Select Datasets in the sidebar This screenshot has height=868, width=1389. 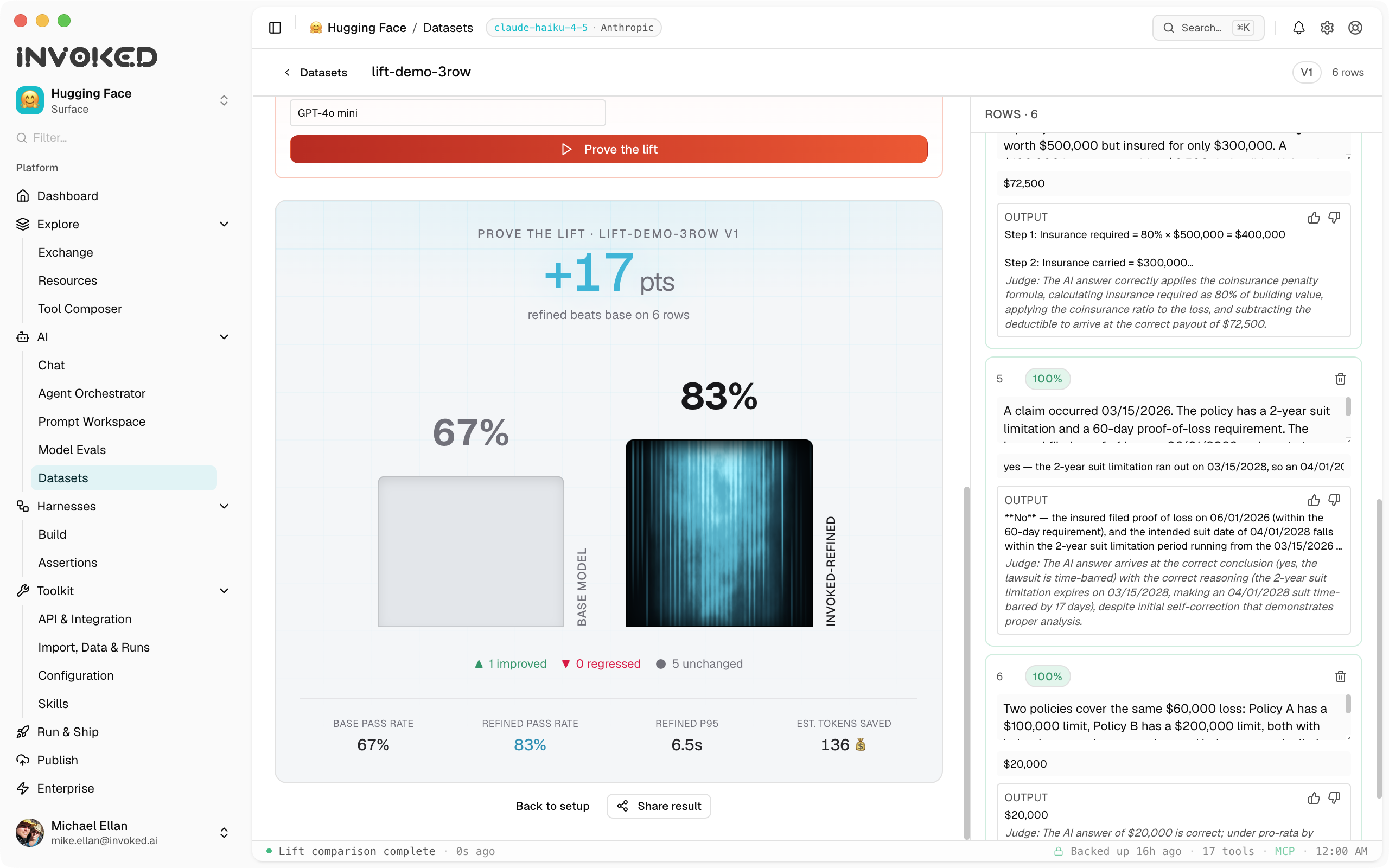point(123,477)
